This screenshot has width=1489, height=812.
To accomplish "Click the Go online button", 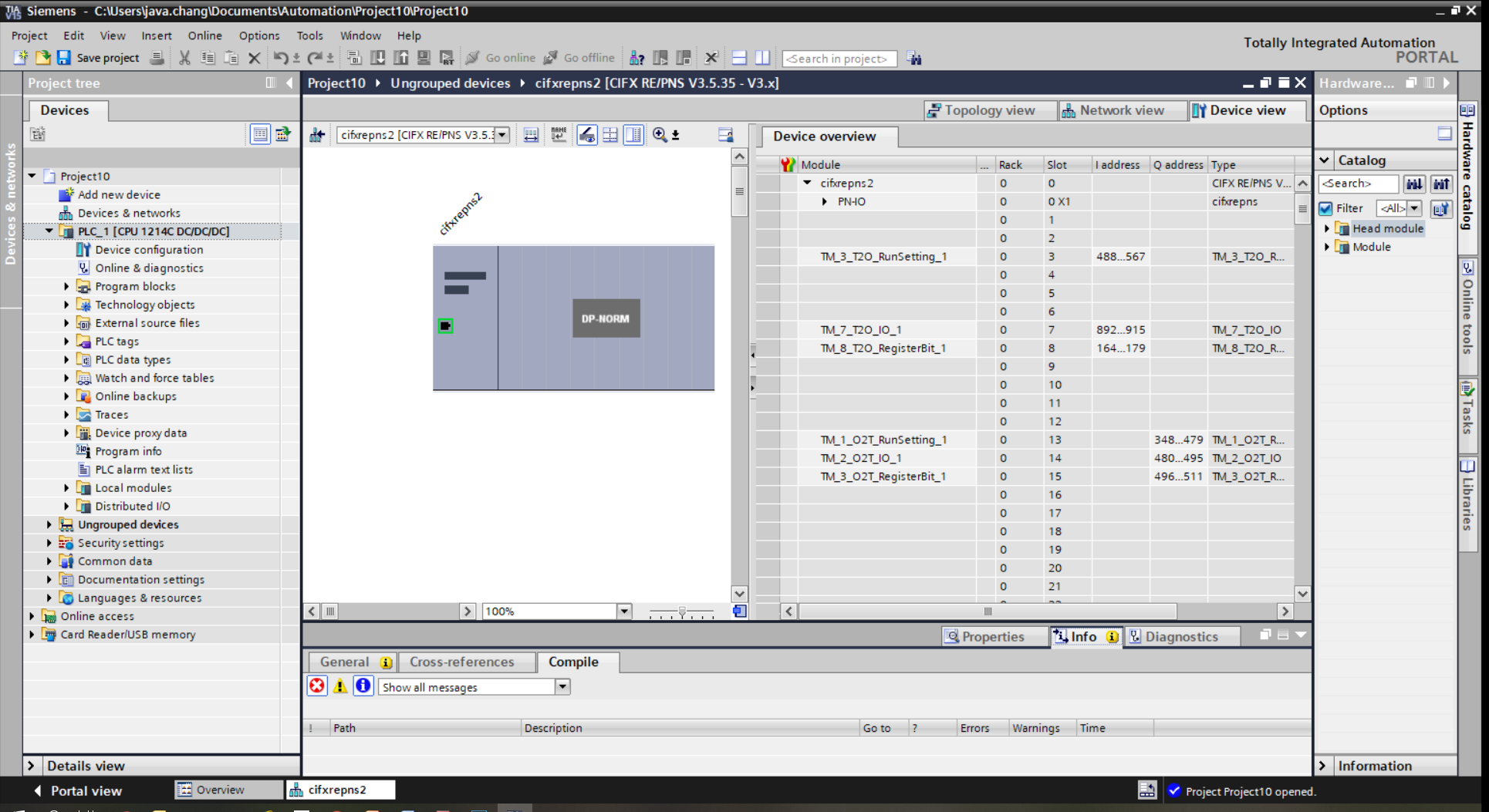I will pos(501,58).
